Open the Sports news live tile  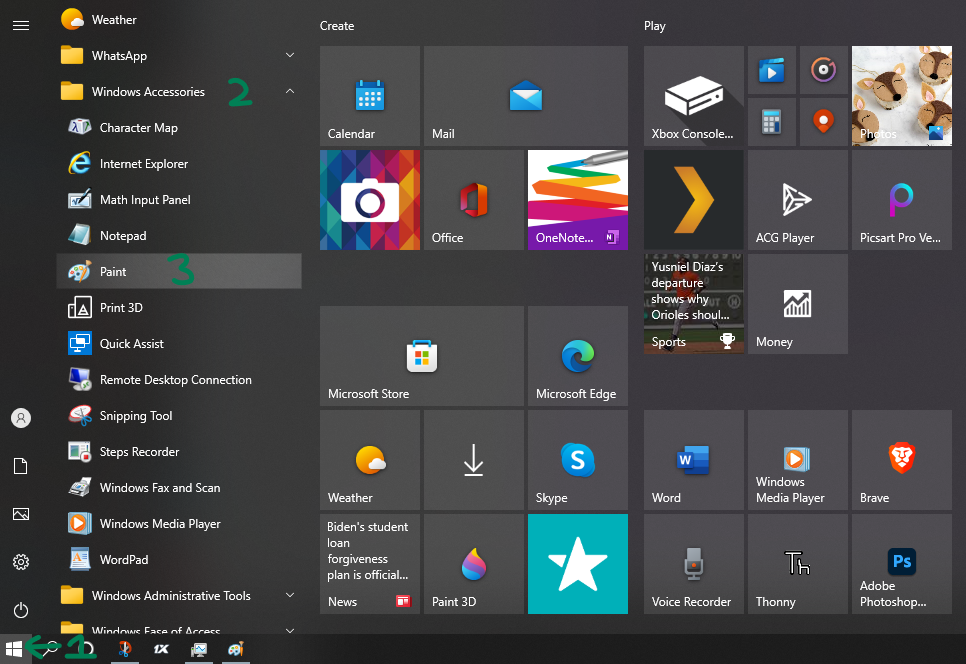click(694, 304)
